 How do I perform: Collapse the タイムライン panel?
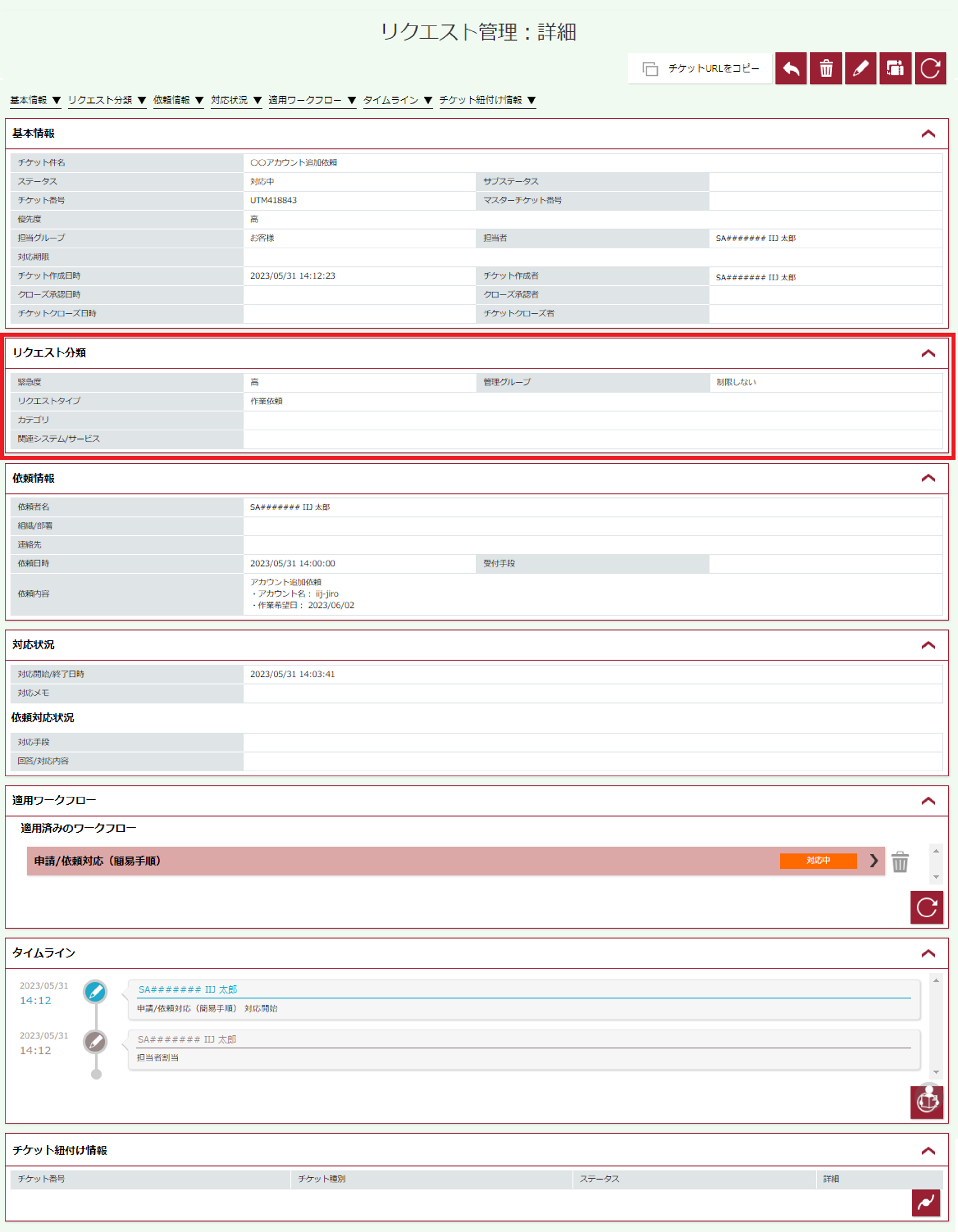point(928,954)
